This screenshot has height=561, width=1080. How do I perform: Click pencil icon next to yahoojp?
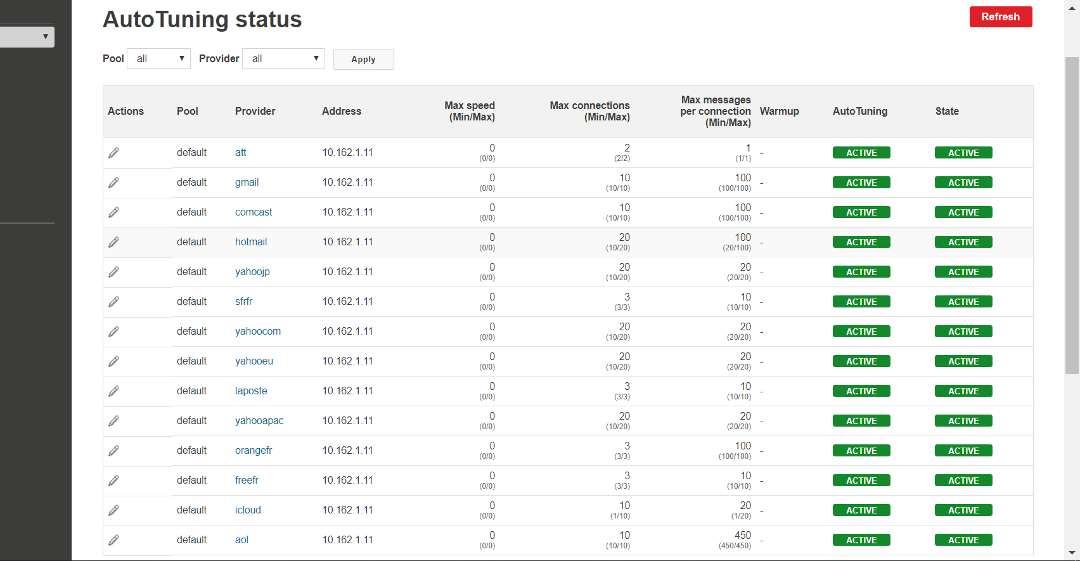tap(114, 272)
